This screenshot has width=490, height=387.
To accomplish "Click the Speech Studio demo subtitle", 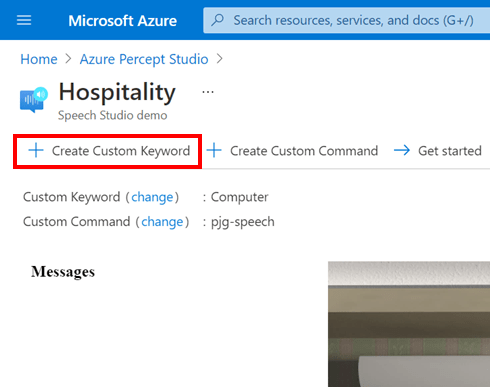I will click(113, 115).
